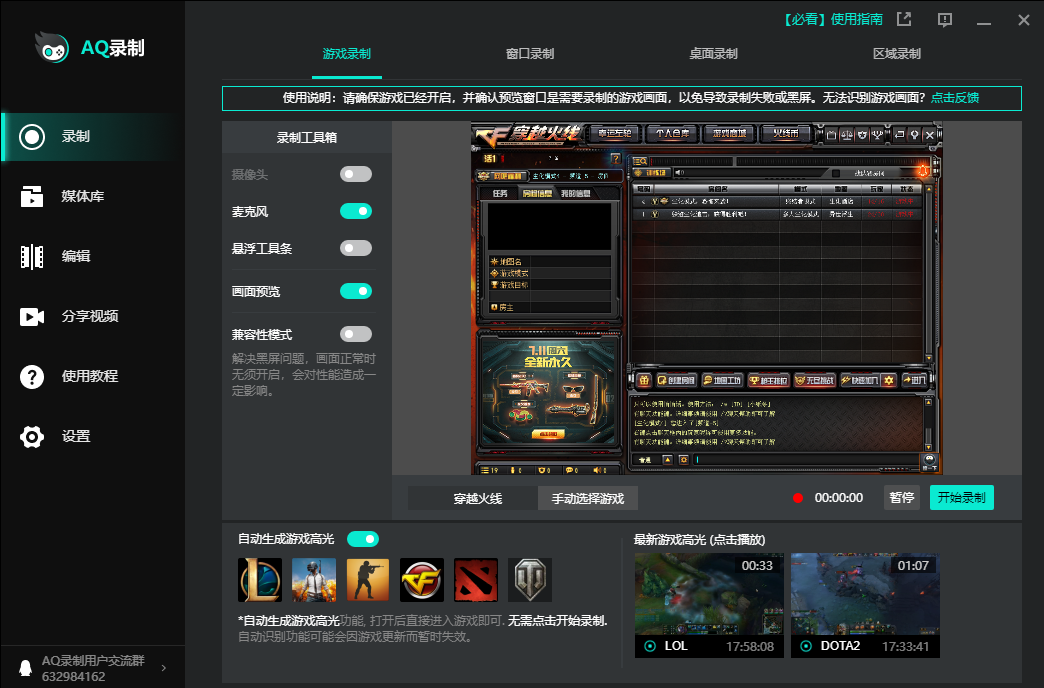Screen dimensions: 1044x688
Task: Select the PUBG game icon
Action: click(314, 579)
